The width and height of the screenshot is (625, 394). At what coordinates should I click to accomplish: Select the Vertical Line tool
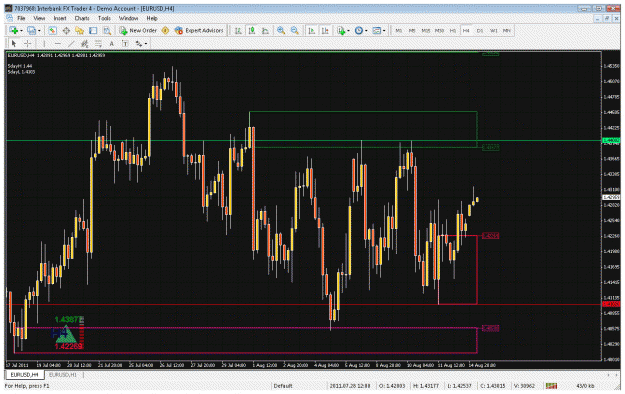pyautogui.click(x=44, y=43)
